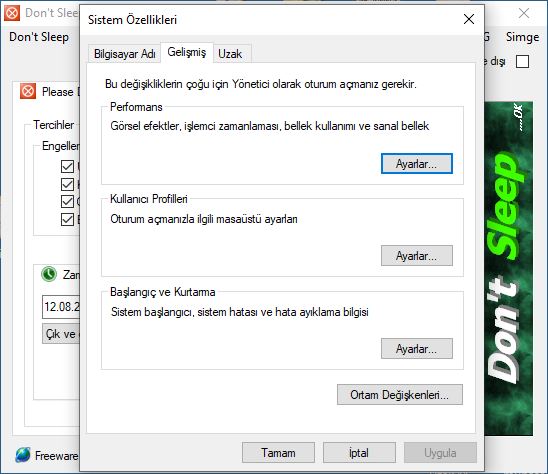Toggle the second checkbox under Engelle
548x474 pixels.
click(67, 184)
